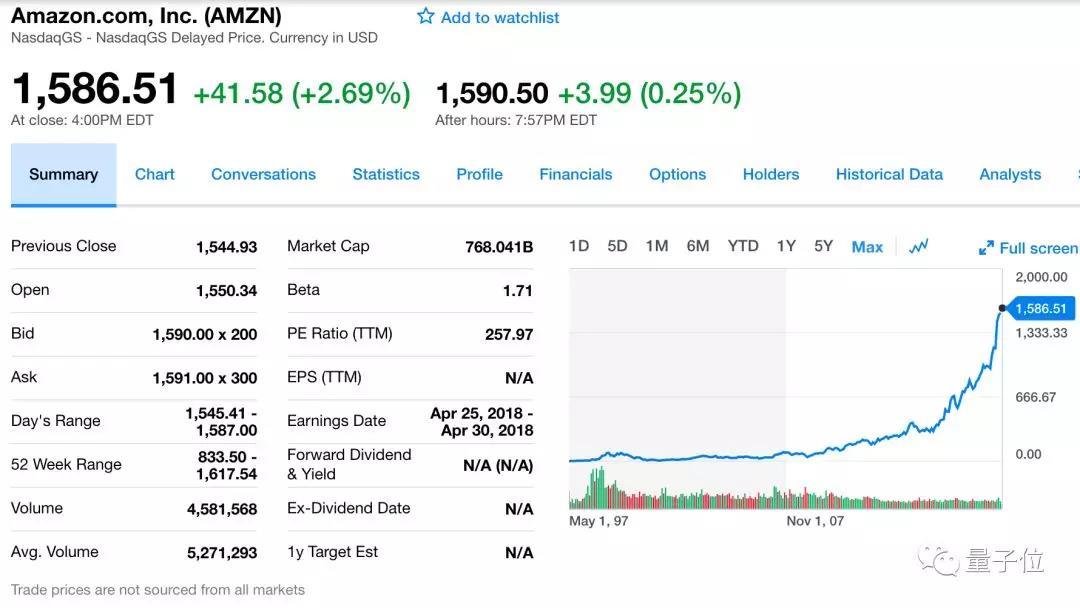
Task: Switch chart to 6M range
Action: [698, 246]
